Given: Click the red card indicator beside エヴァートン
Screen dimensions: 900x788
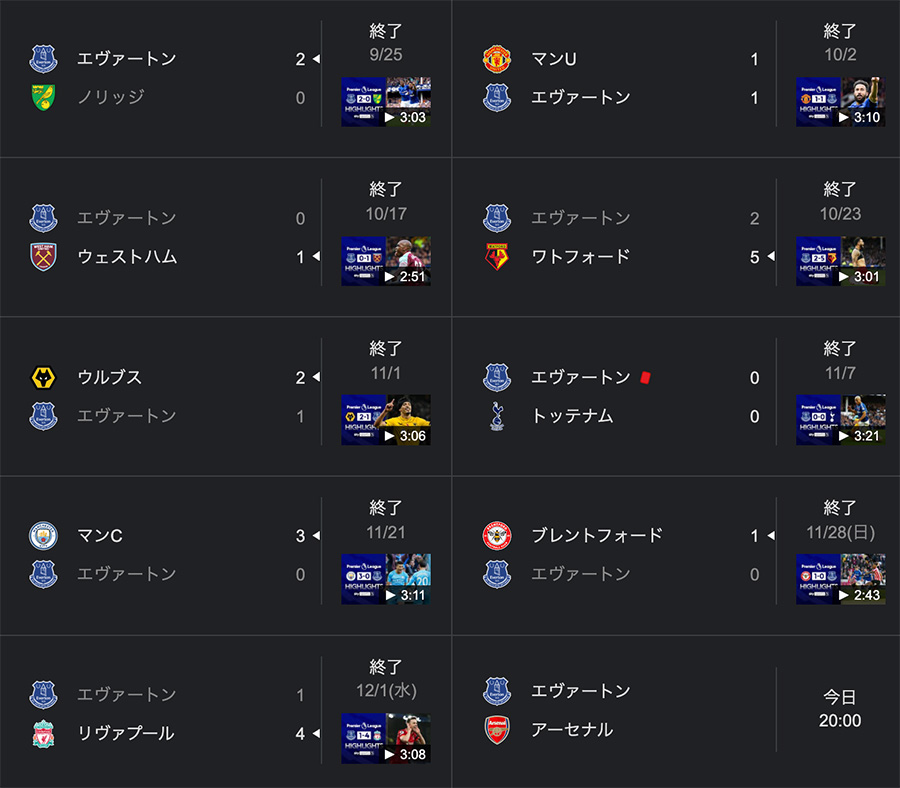Looking at the screenshot, I should coord(645,378).
